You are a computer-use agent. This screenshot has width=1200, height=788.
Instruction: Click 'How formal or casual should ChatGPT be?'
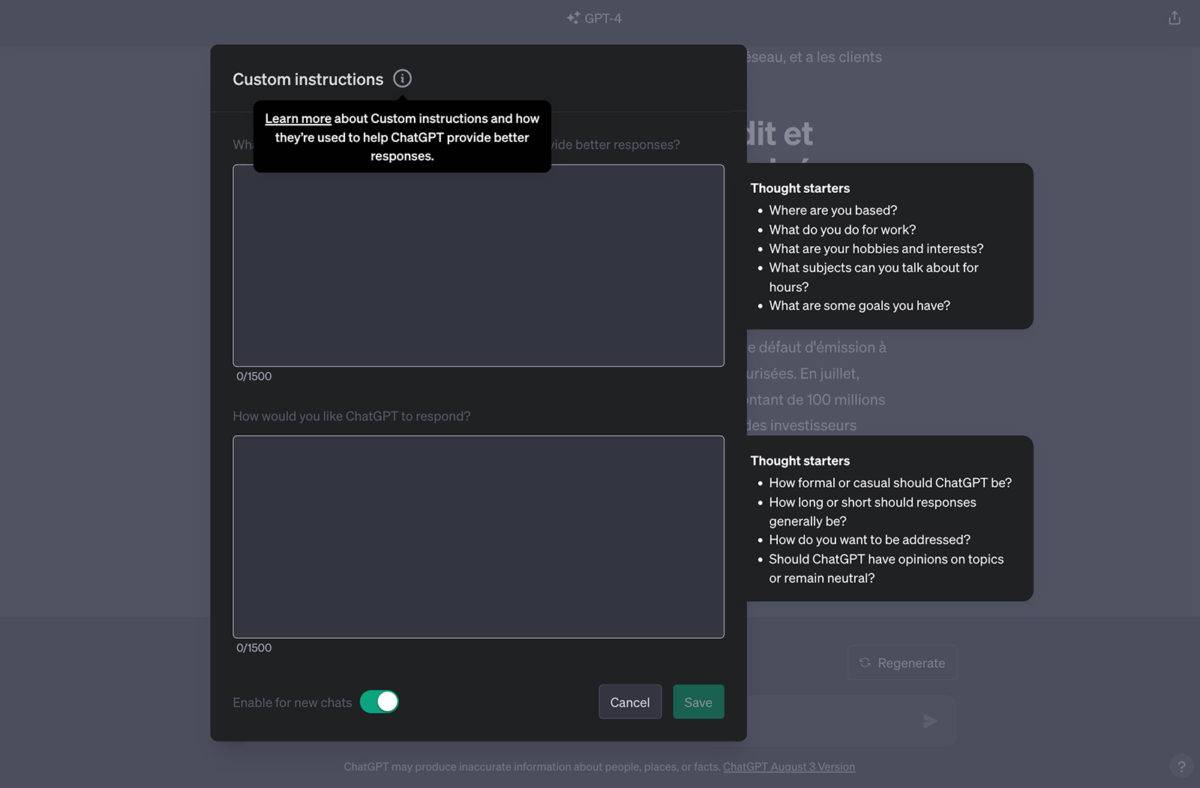pyautogui.click(x=890, y=482)
